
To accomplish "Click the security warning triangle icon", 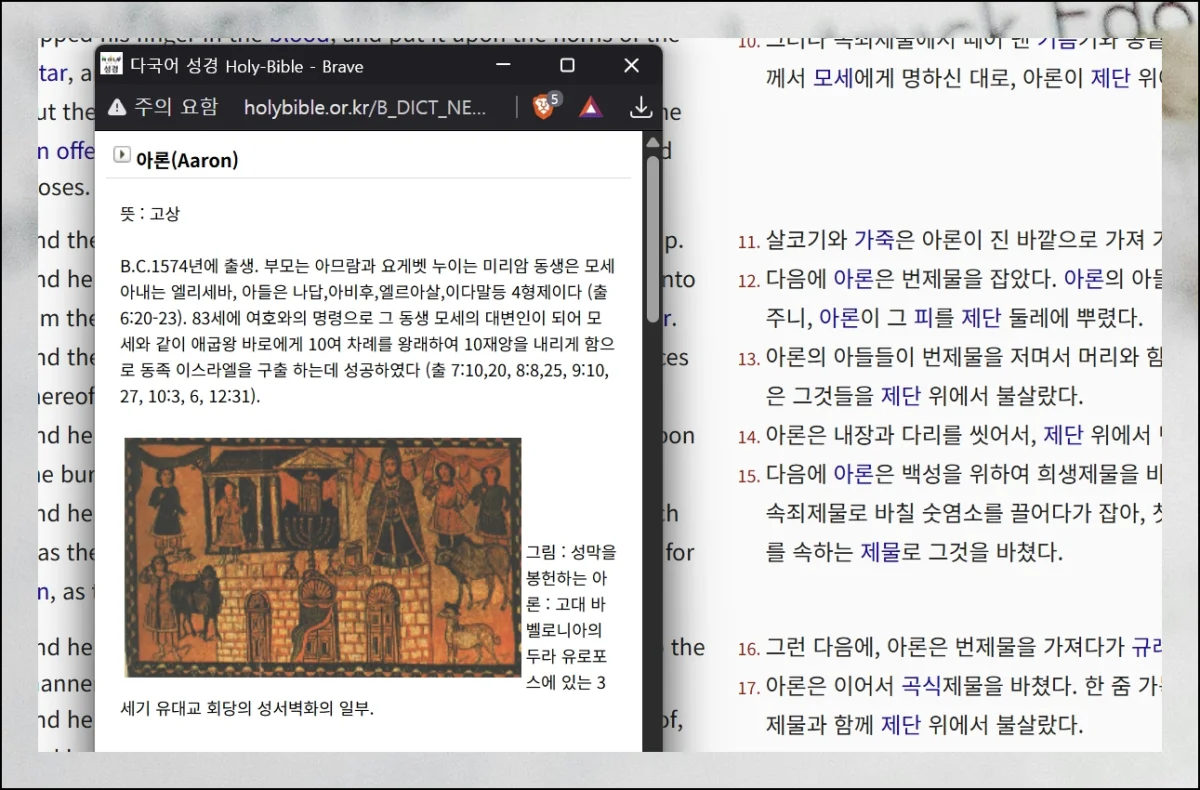I will (118, 107).
